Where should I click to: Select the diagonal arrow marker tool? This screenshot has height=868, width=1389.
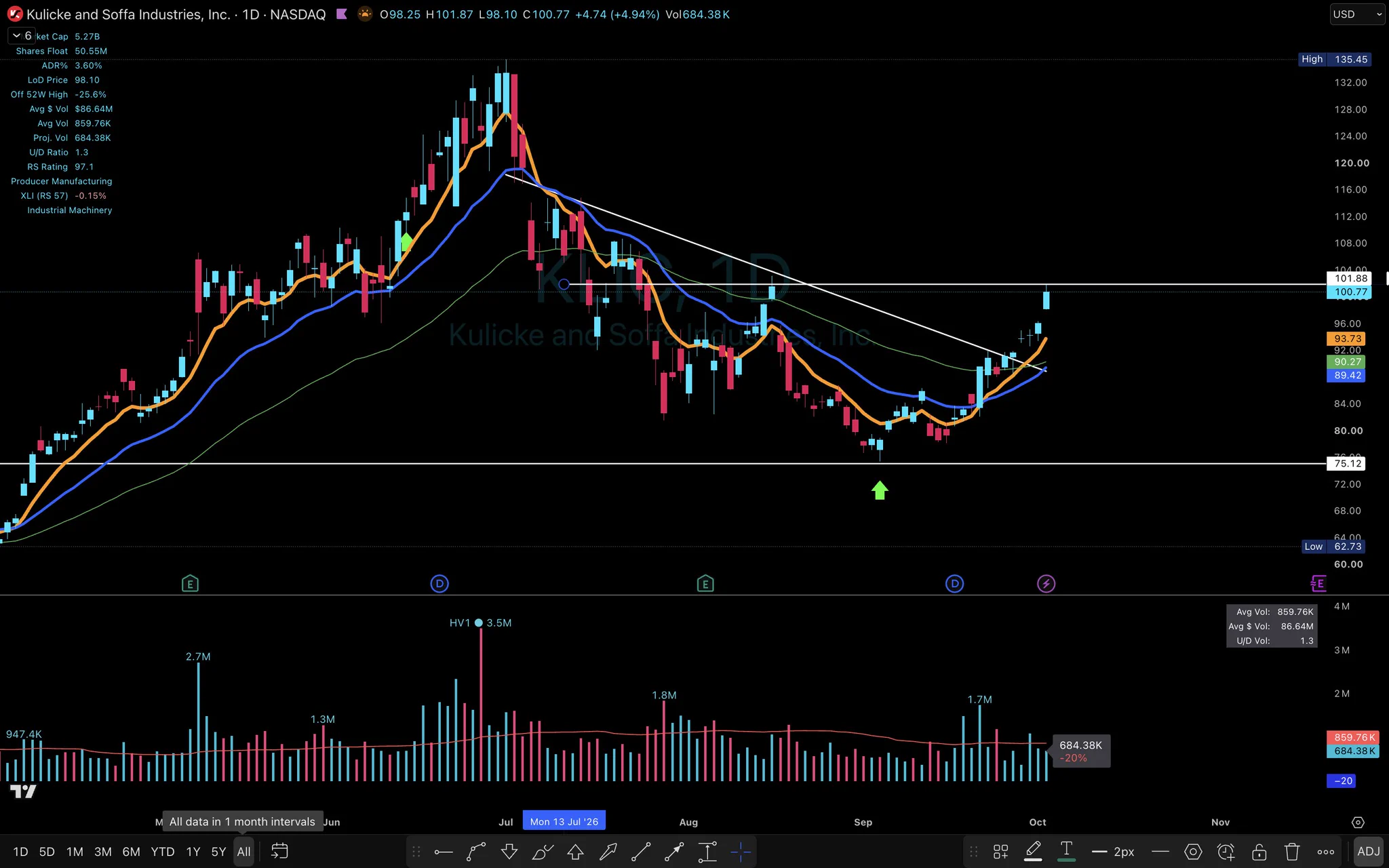[x=608, y=852]
